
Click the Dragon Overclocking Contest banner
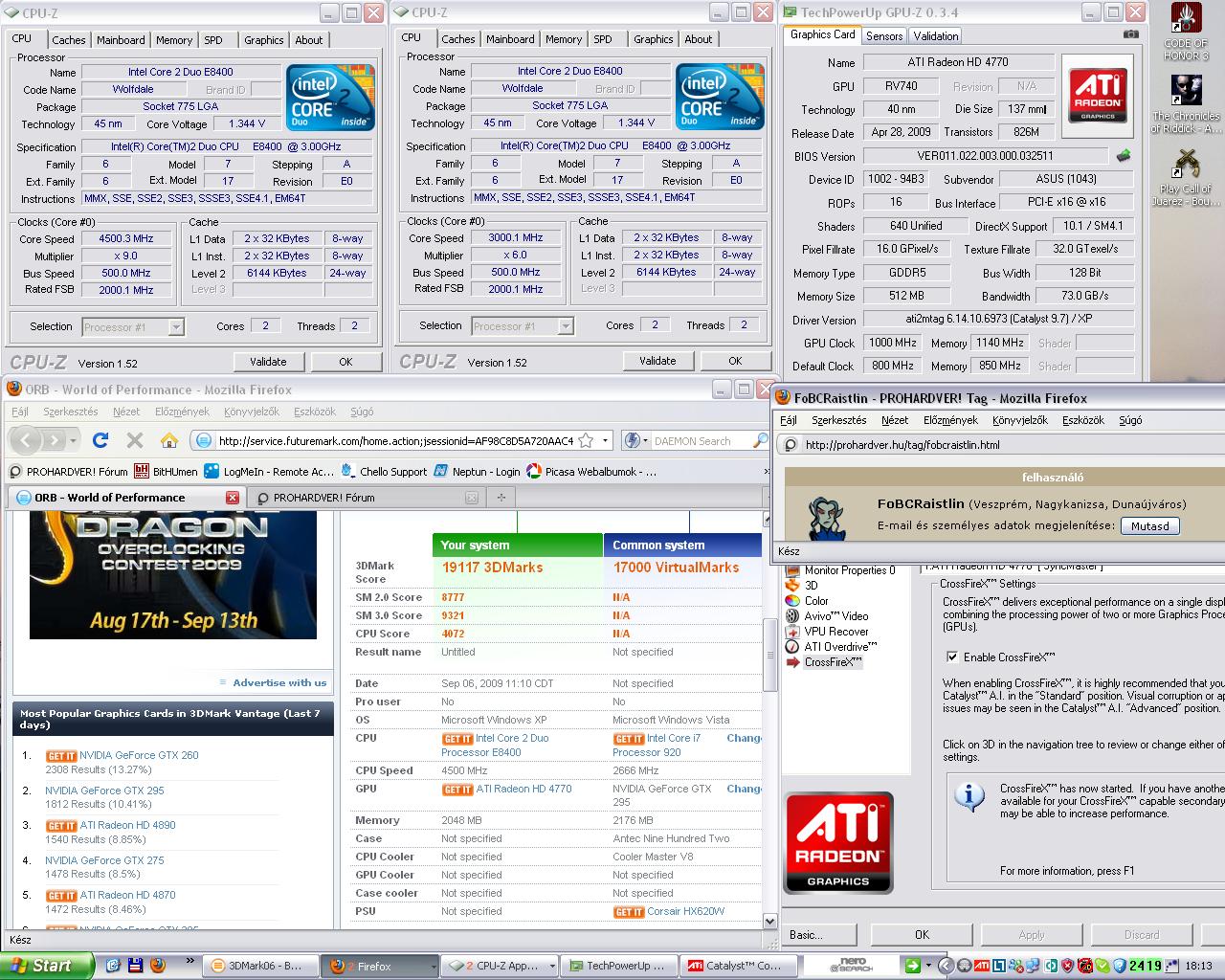tap(173, 575)
